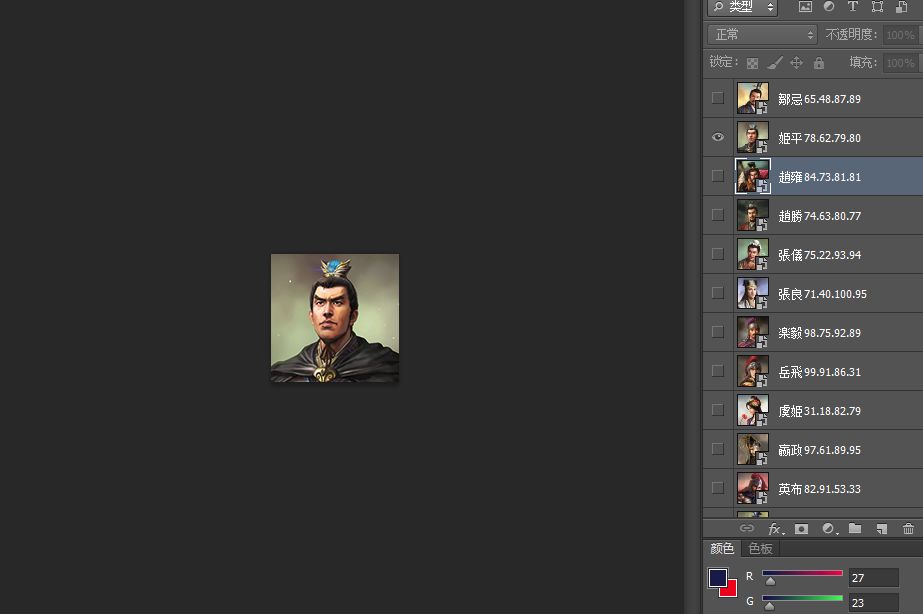Image resolution: width=923 pixels, height=614 pixels.
Task: Delete layer trash icon
Action: 908,529
